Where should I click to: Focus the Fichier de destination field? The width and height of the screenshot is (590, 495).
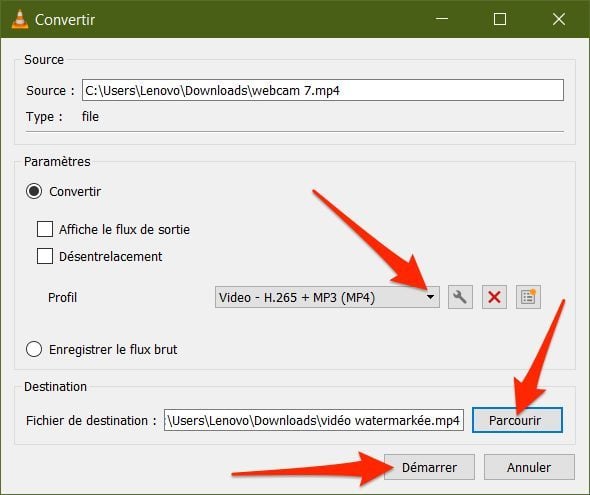click(314, 420)
